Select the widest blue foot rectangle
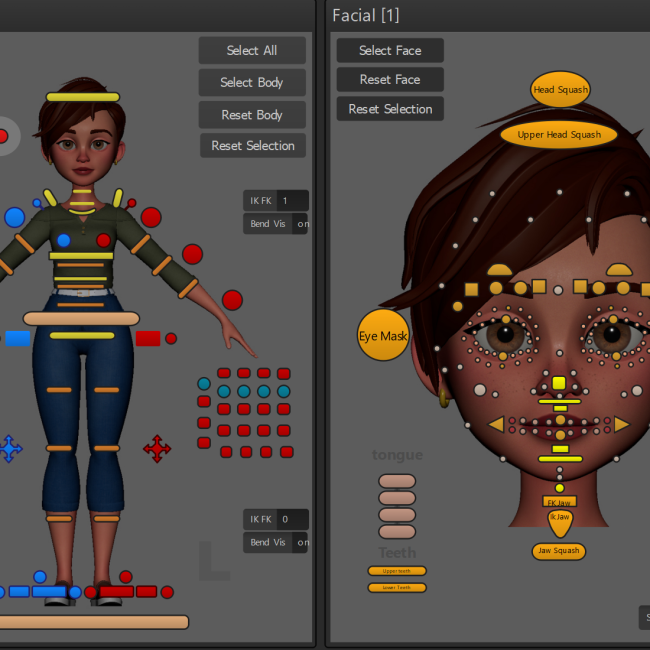The width and height of the screenshot is (650, 650). [x=49, y=592]
